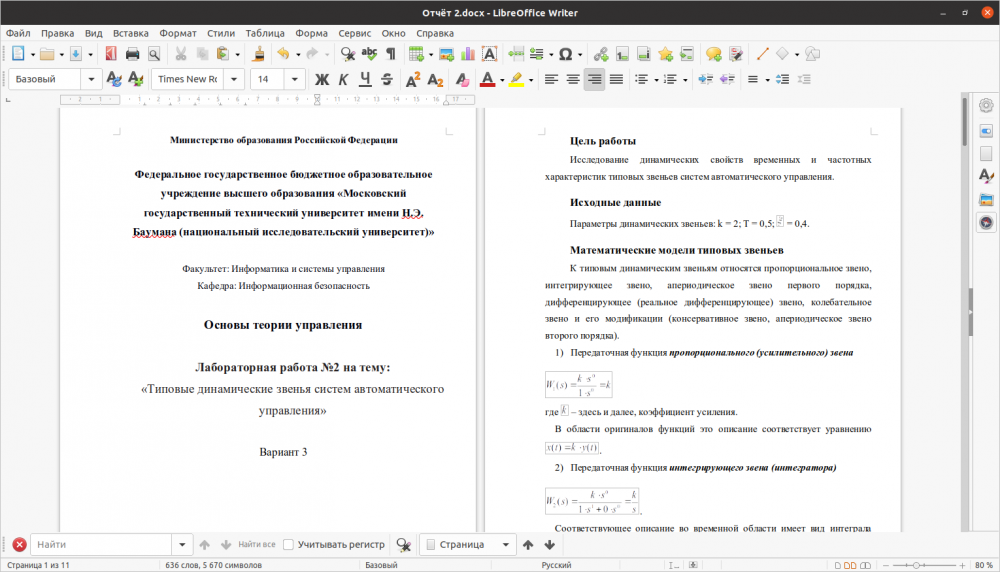Enable the Учитывать регистр checkbox

coord(288,545)
